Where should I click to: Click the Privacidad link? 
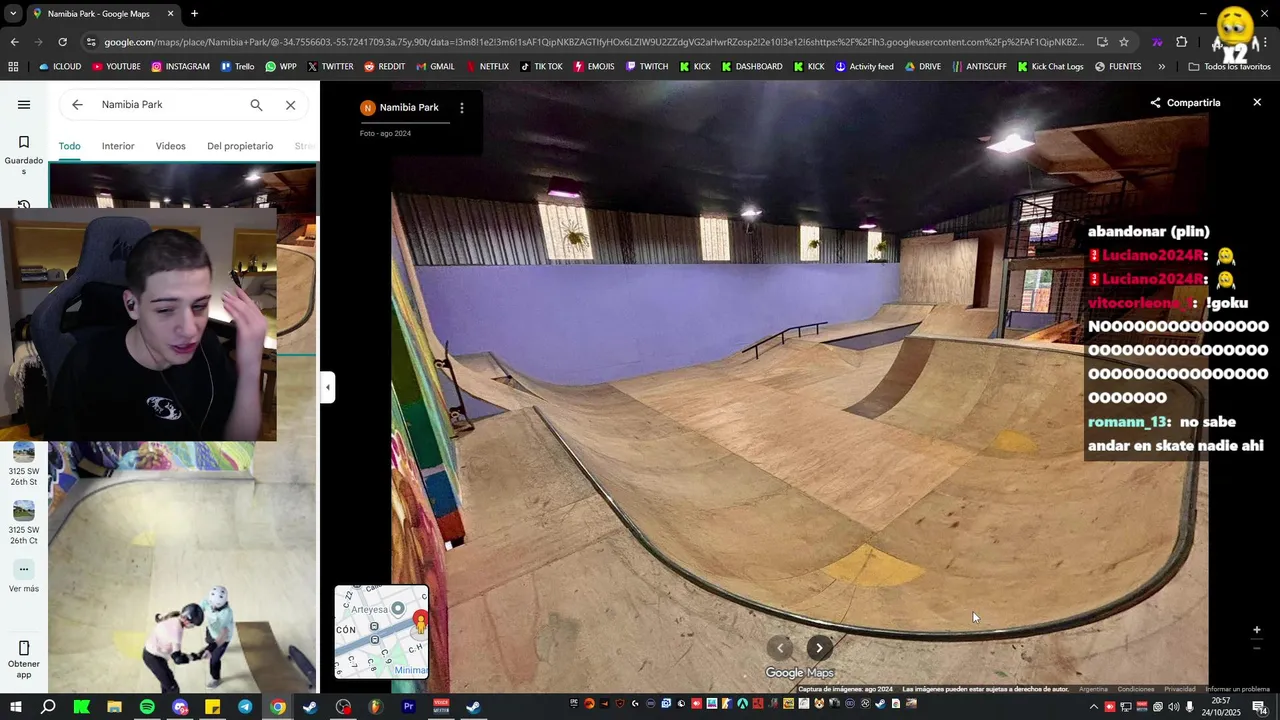[x=1180, y=689]
